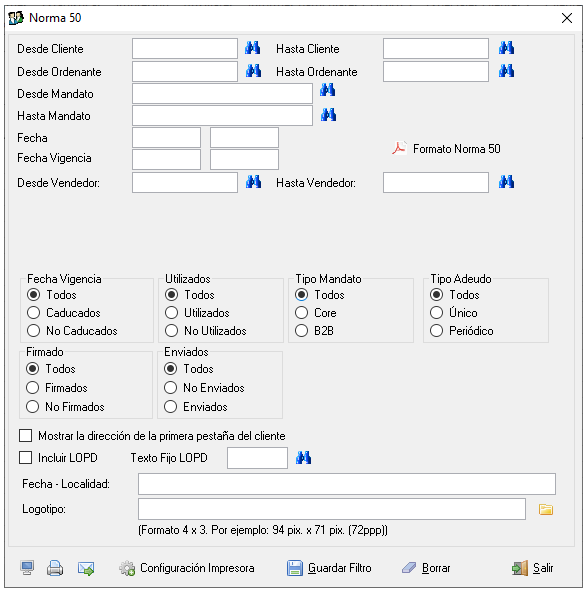Viewport: 588px width, 592px height.
Task: Open the Hasta Ordenante search binoculars
Action: pyautogui.click(x=506, y=71)
